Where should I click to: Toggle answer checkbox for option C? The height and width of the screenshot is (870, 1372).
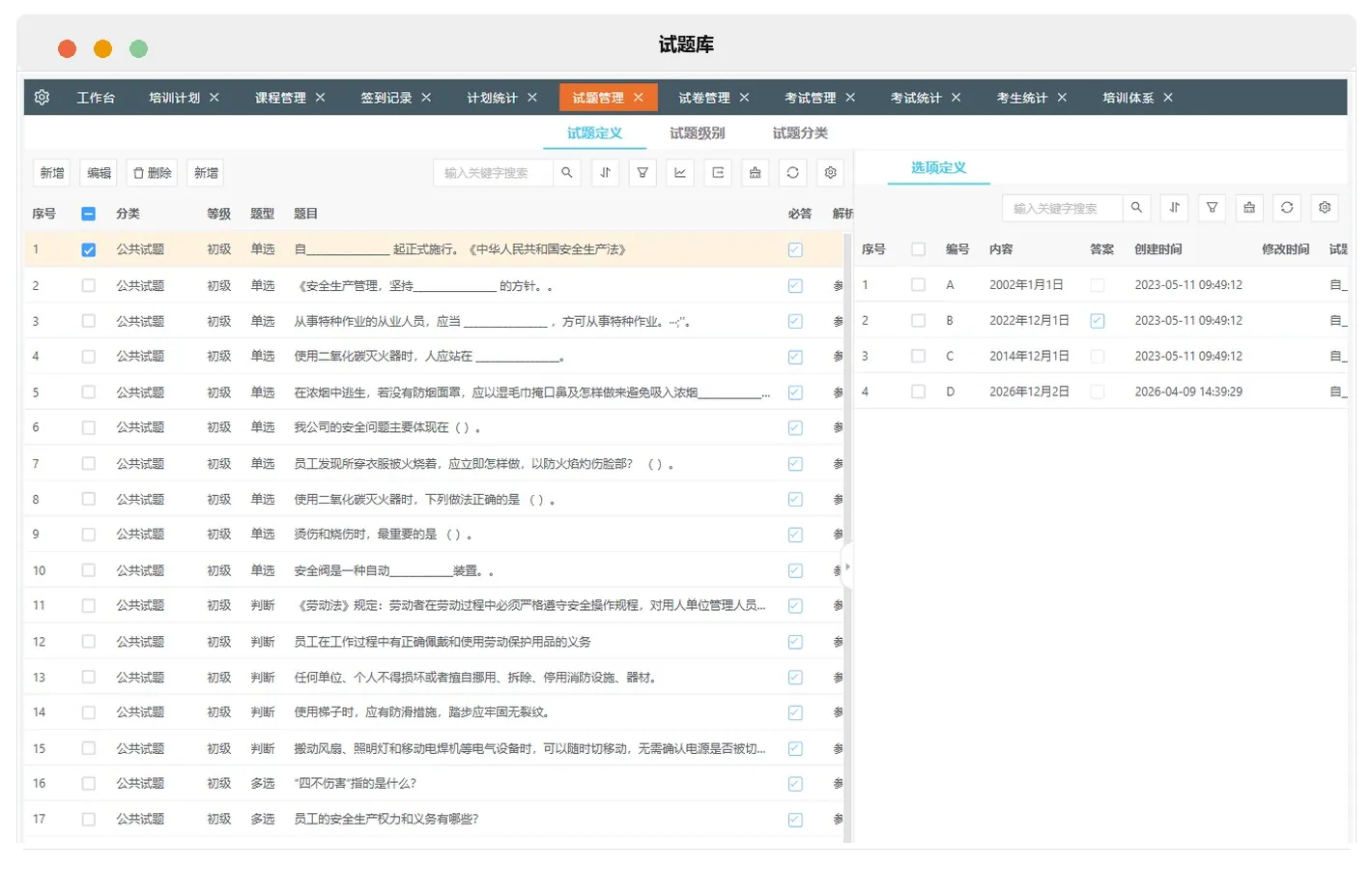1098,356
